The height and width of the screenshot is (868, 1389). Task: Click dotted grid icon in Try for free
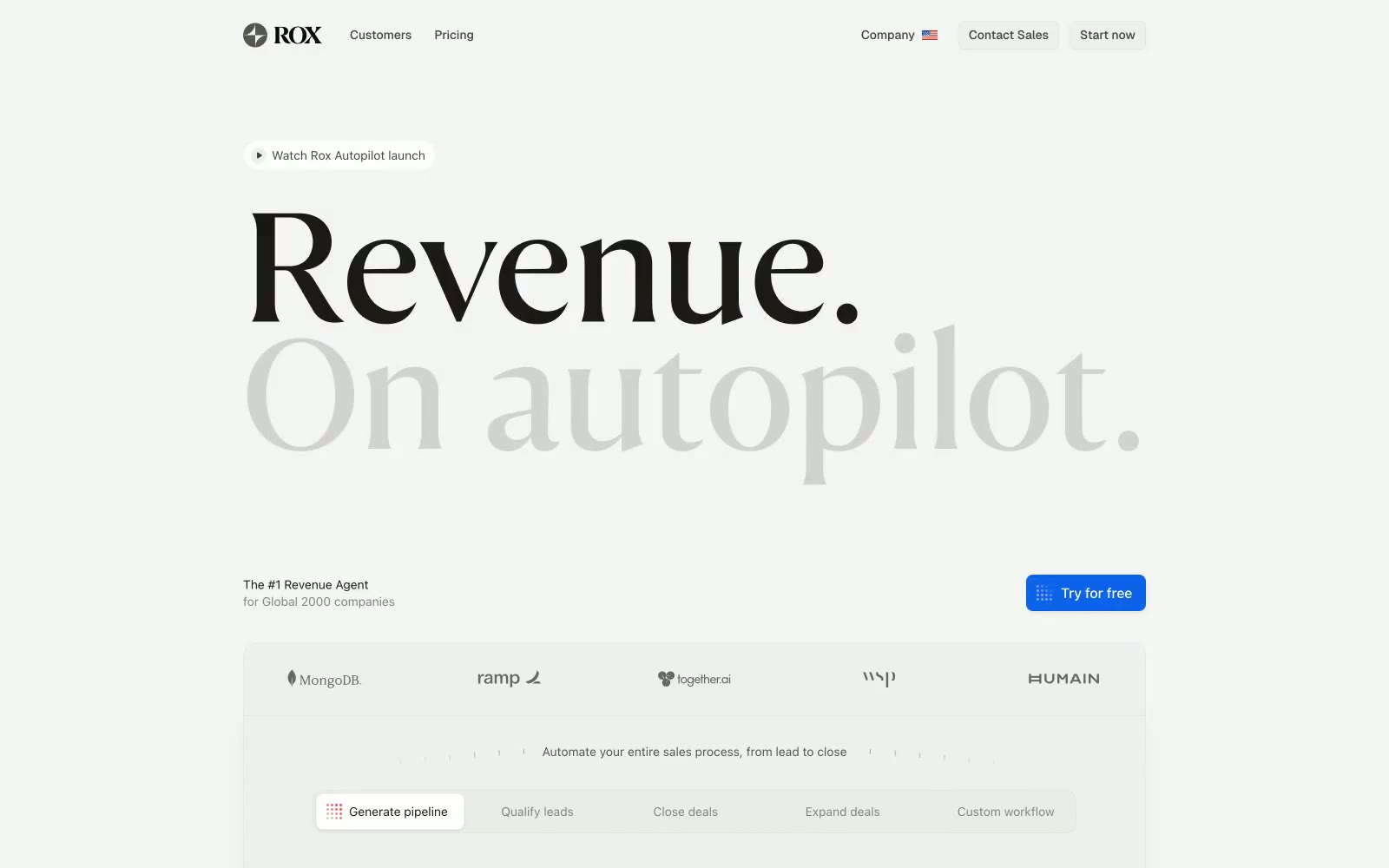pos(1044,594)
